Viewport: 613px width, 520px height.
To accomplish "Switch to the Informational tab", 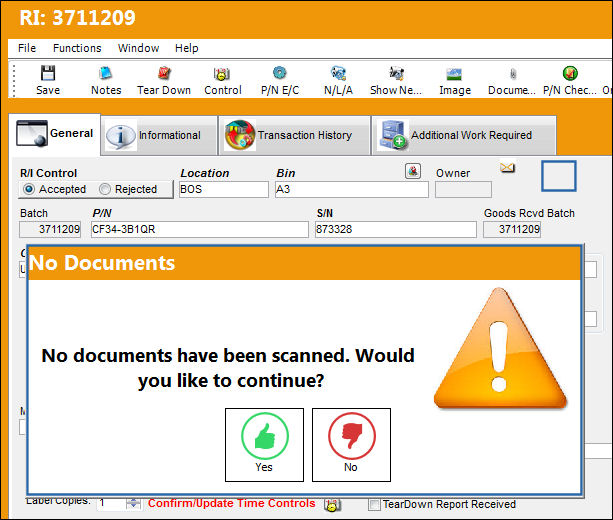I will pyautogui.click(x=159, y=135).
